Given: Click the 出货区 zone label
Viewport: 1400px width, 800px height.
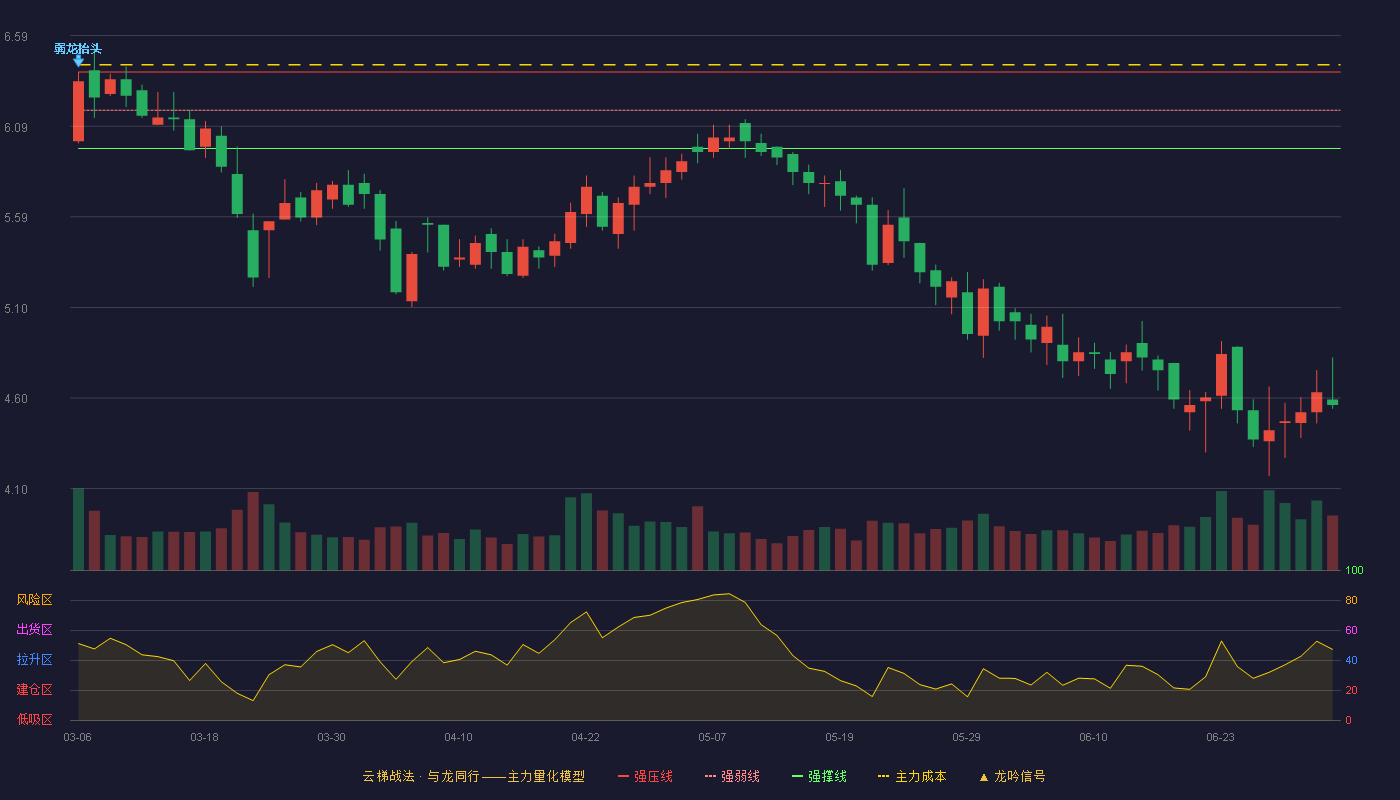Looking at the screenshot, I should pyautogui.click(x=34, y=630).
